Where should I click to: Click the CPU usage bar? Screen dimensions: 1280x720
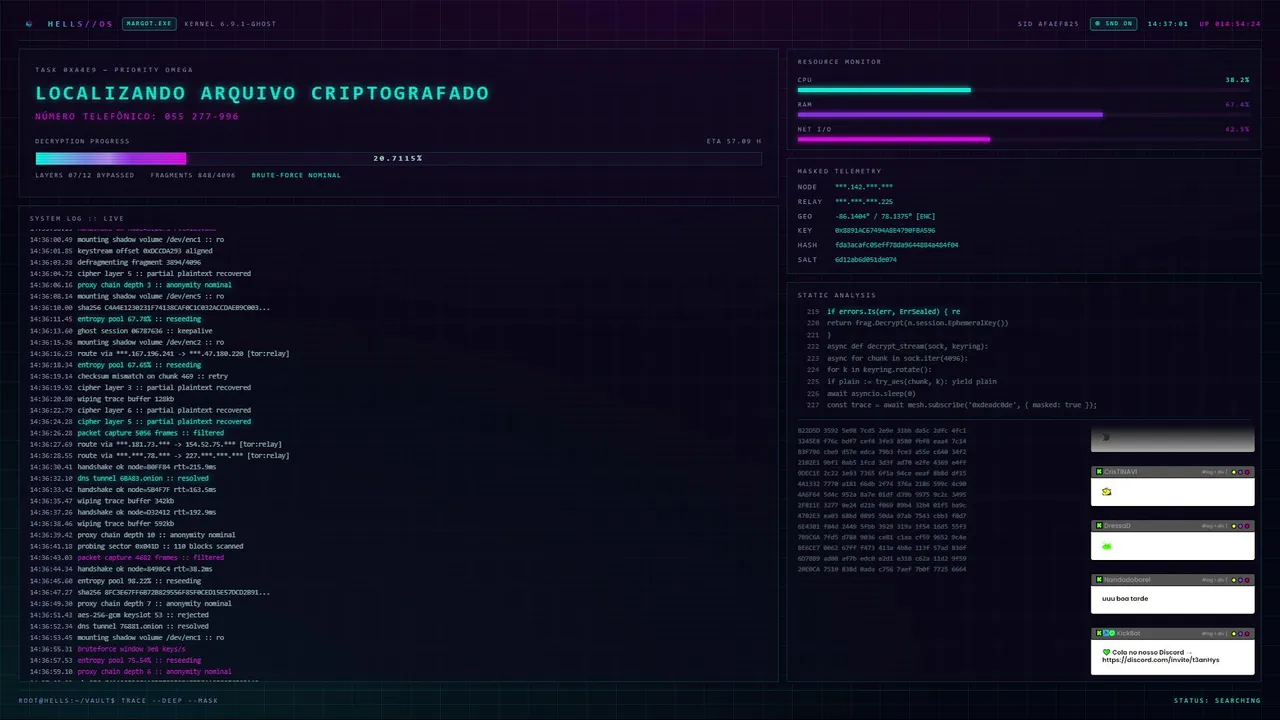click(1023, 90)
